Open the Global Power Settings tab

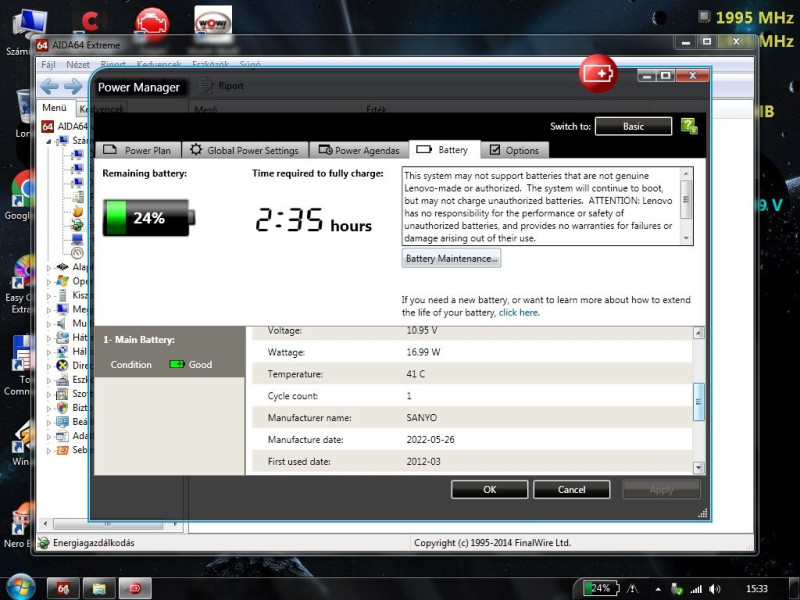[x=245, y=150]
